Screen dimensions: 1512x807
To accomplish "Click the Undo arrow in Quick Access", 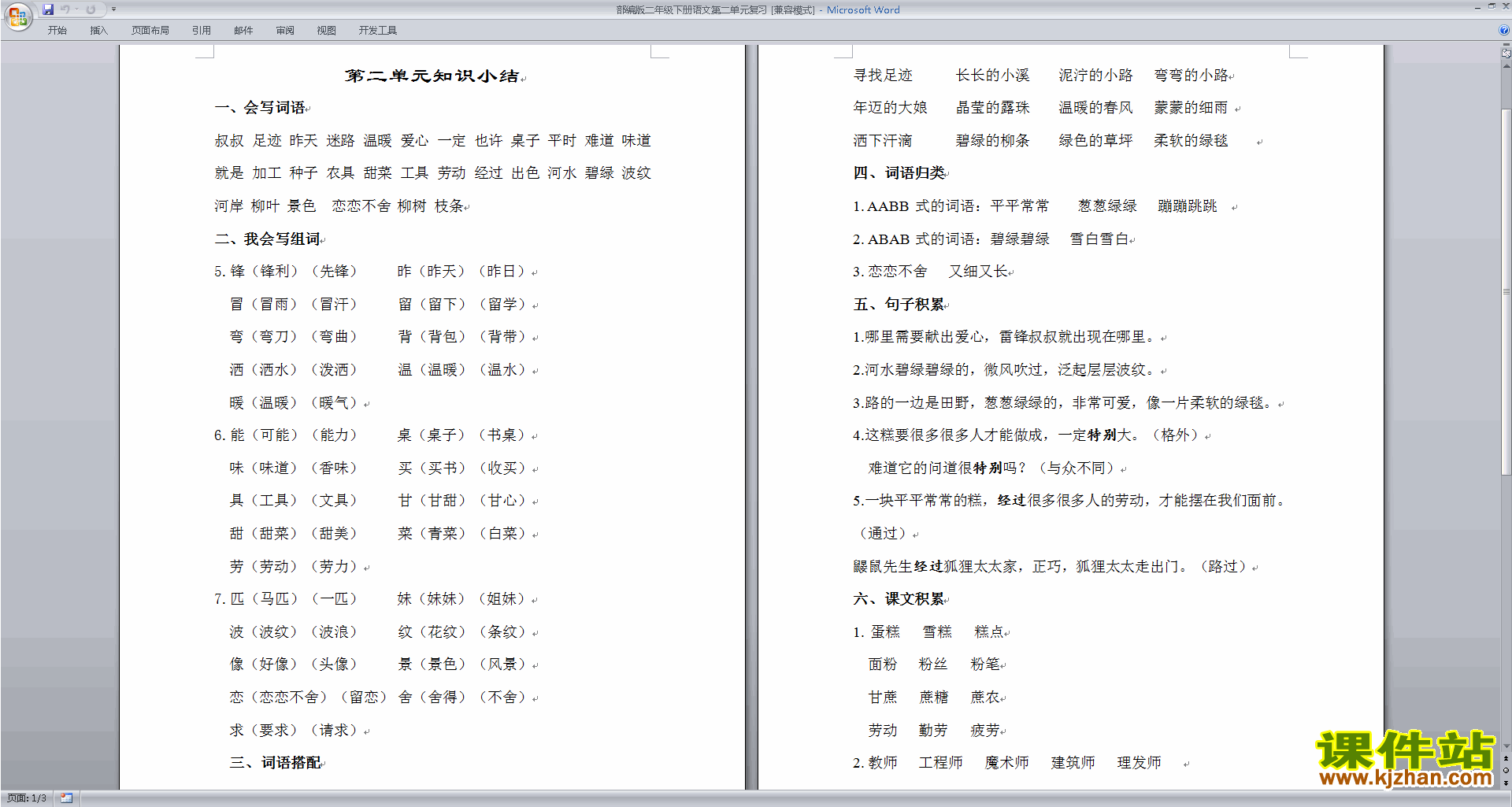I will click(x=66, y=9).
